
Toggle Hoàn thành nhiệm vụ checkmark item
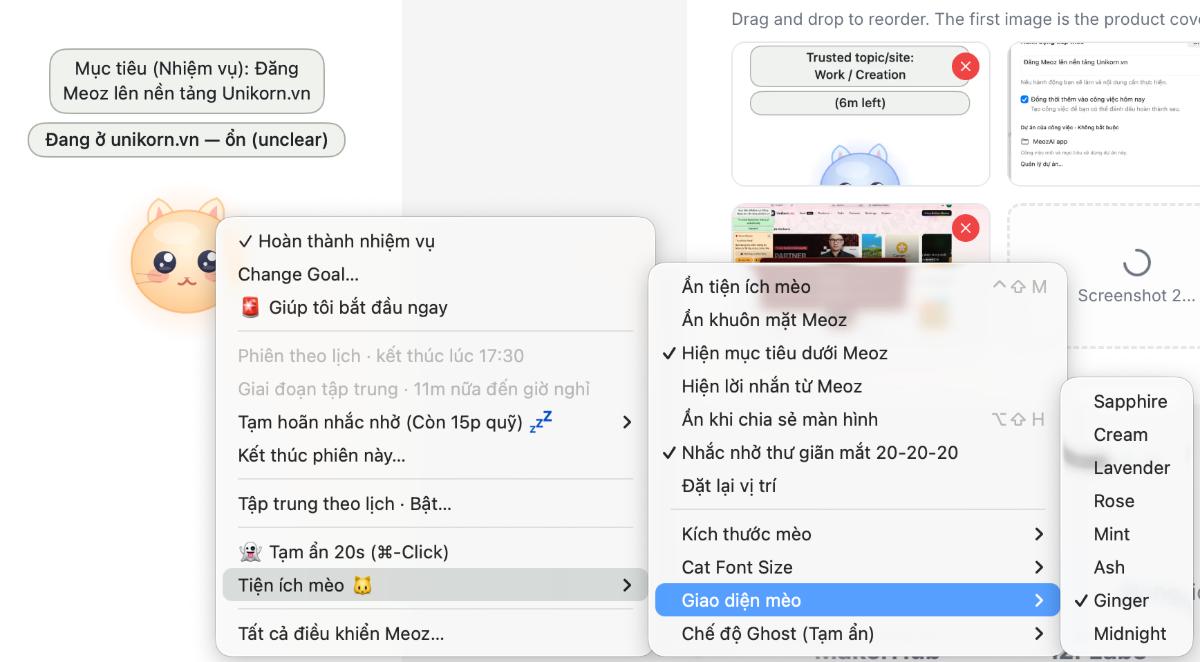click(435, 241)
